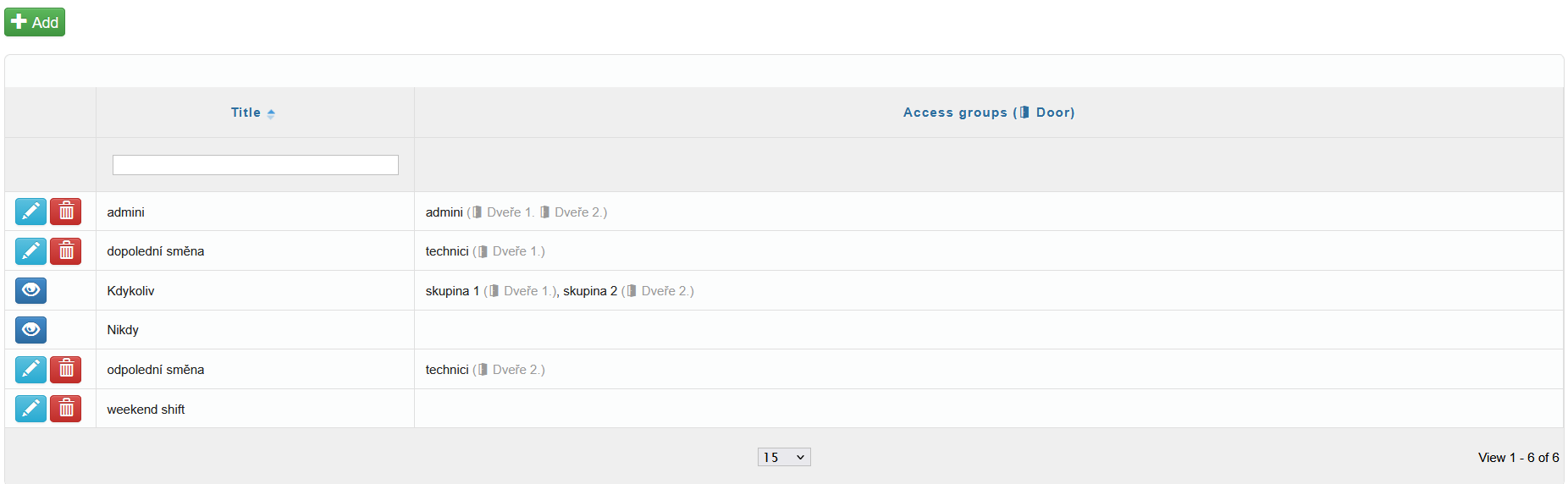This screenshot has height=484, width=1568.
Task: Edit the weekend shift row
Action: click(x=30, y=410)
